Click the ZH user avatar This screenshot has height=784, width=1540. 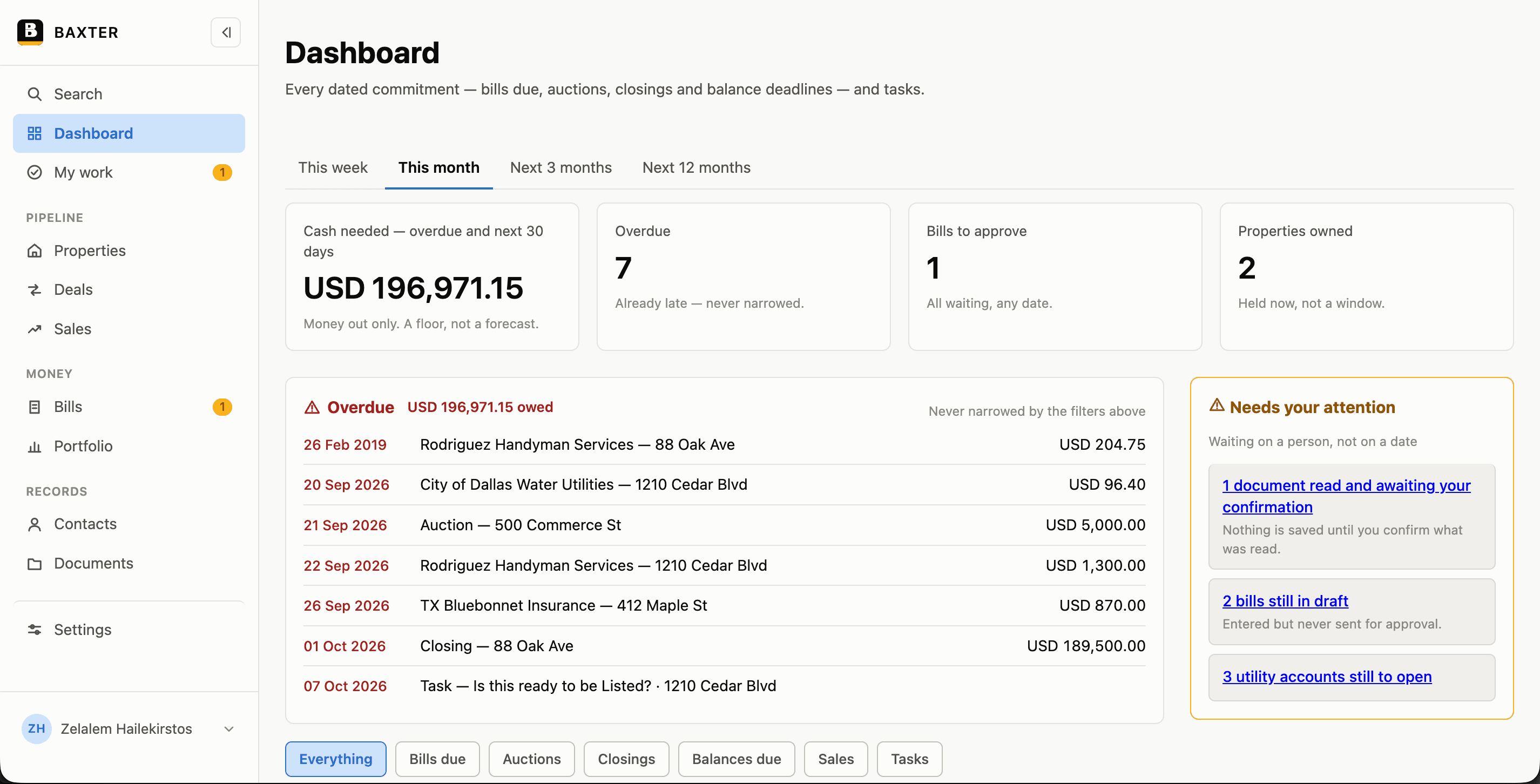37,728
